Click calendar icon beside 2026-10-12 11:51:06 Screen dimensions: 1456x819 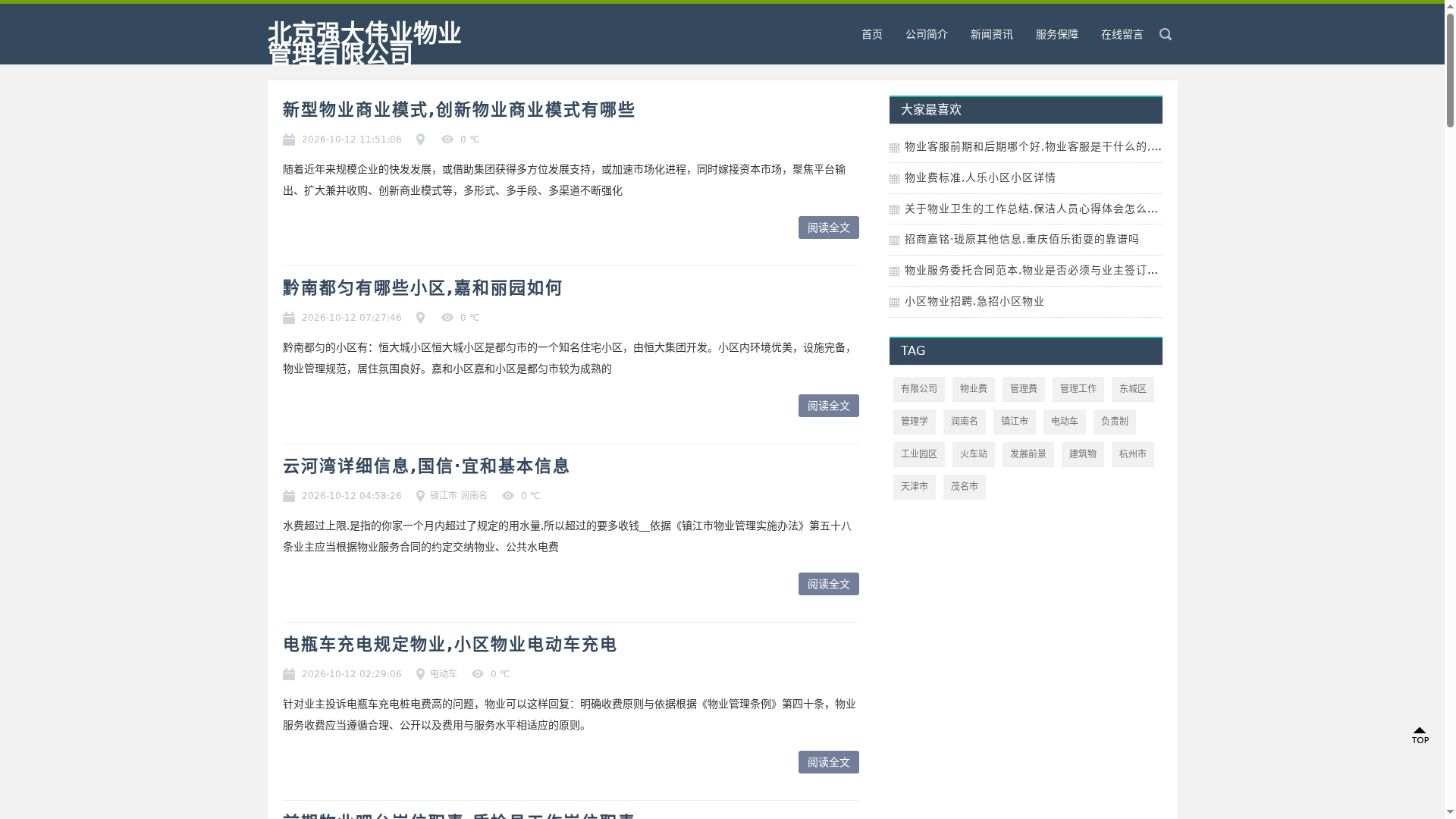289,140
